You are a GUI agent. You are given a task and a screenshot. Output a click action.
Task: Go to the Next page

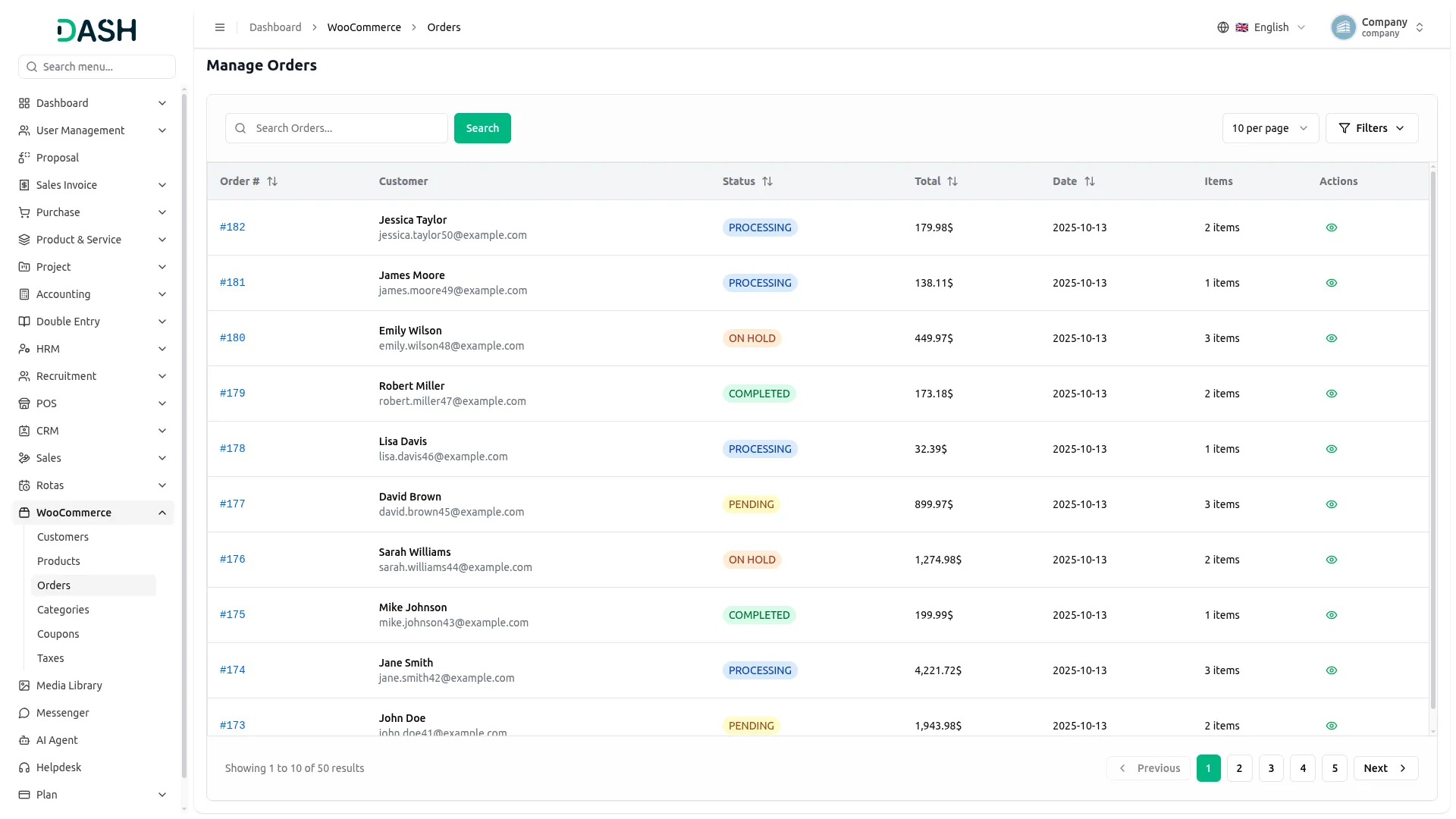(1385, 768)
